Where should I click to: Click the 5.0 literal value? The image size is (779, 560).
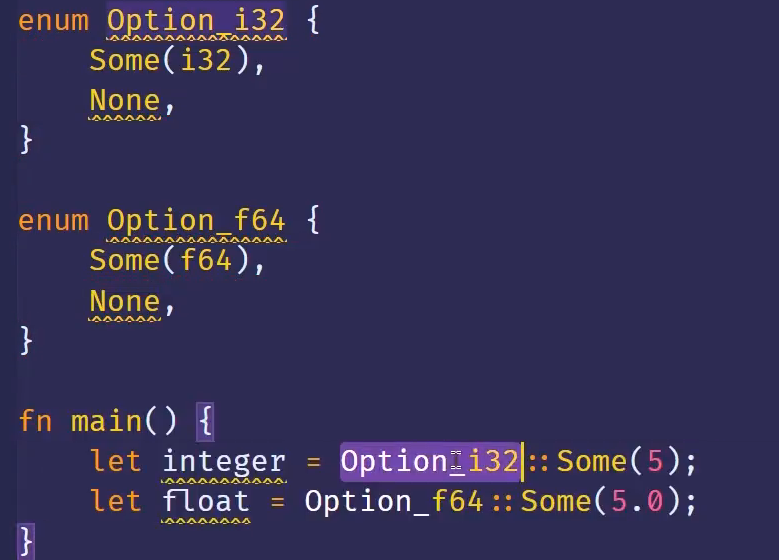(x=636, y=500)
